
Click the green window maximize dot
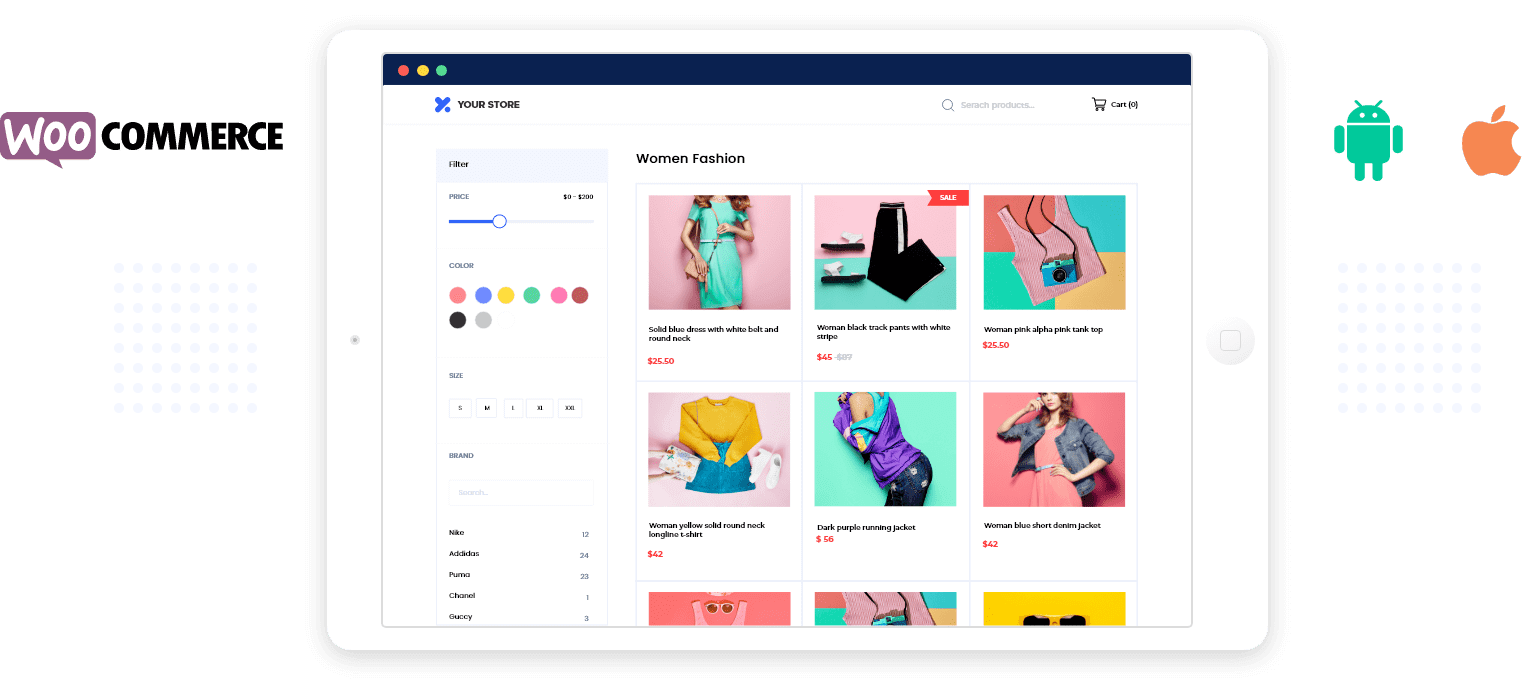(x=442, y=70)
